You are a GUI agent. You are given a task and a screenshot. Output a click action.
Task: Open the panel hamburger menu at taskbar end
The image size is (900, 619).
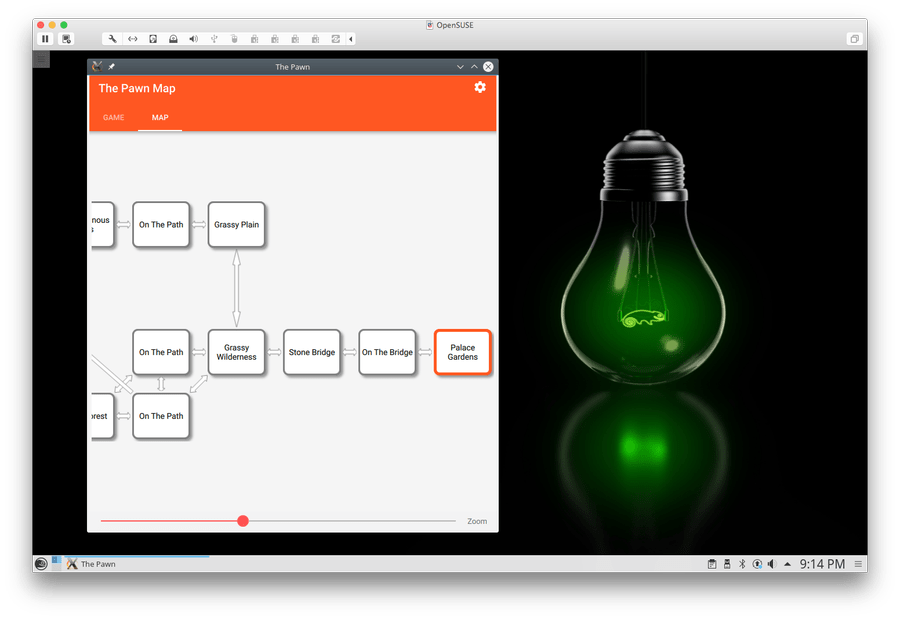click(857, 564)
